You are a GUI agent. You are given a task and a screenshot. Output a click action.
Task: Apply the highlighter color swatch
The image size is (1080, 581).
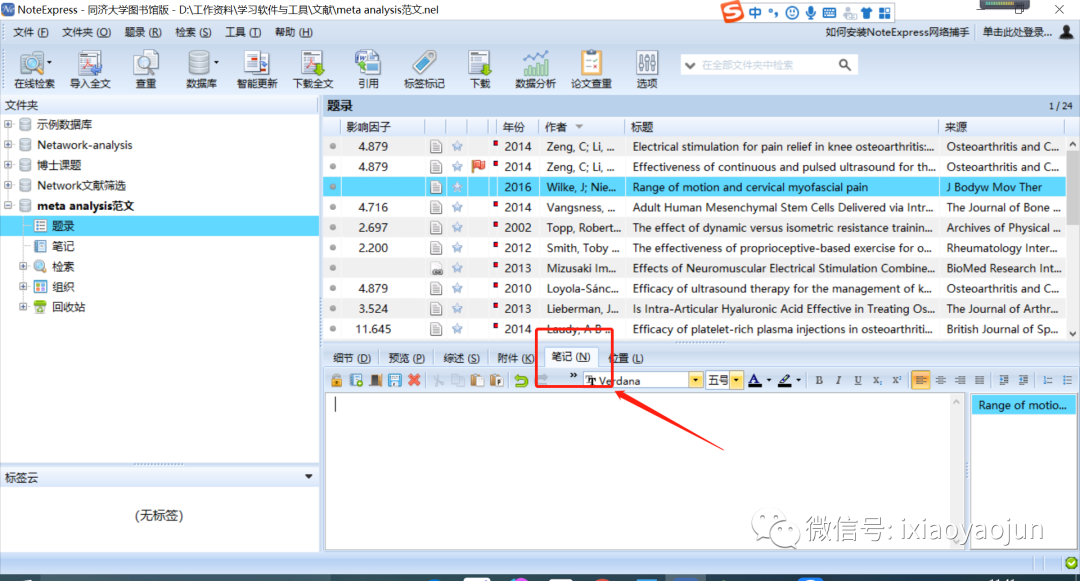[785, 380]
